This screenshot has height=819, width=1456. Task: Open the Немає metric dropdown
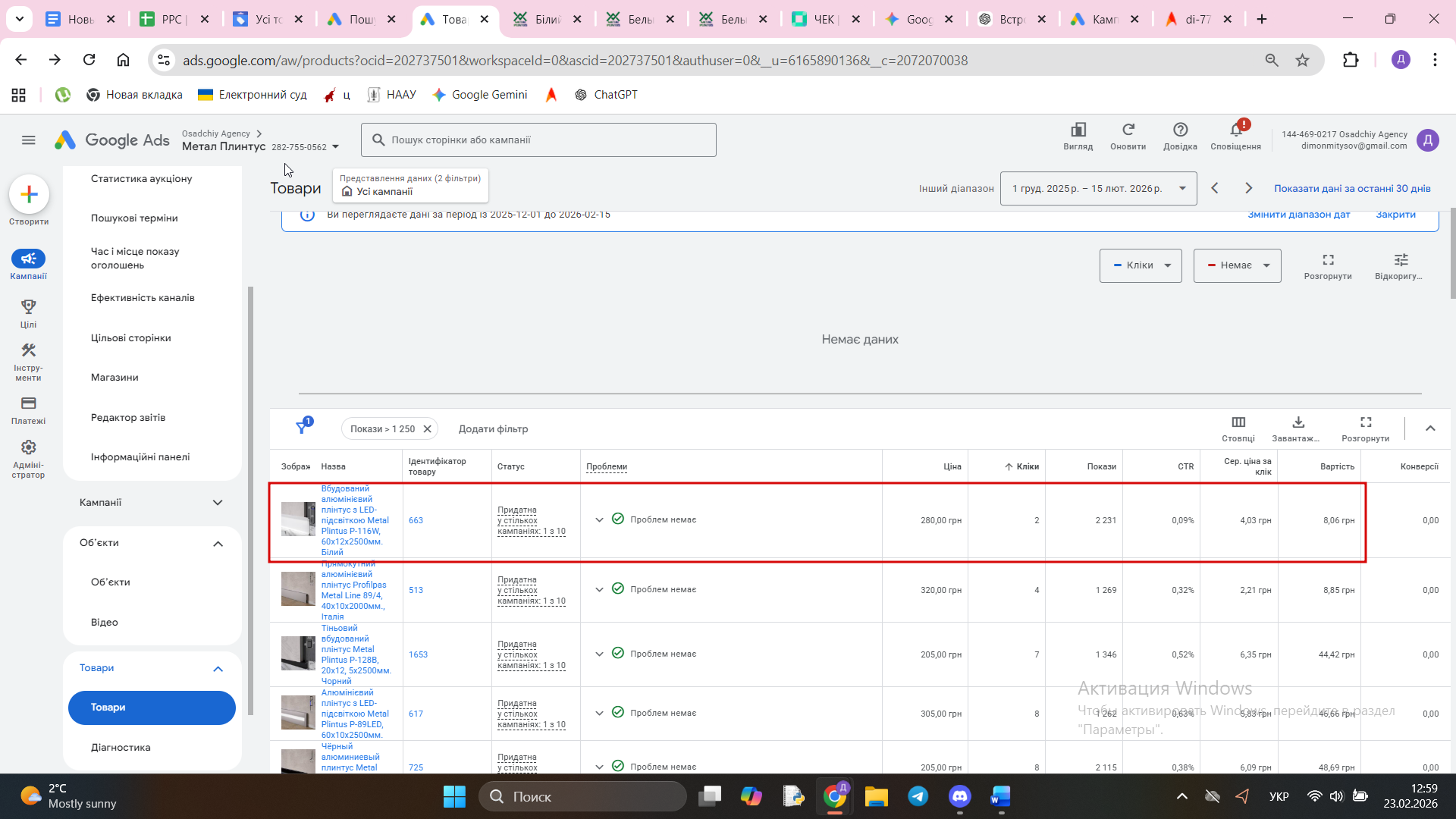(x=1237, y=265)
